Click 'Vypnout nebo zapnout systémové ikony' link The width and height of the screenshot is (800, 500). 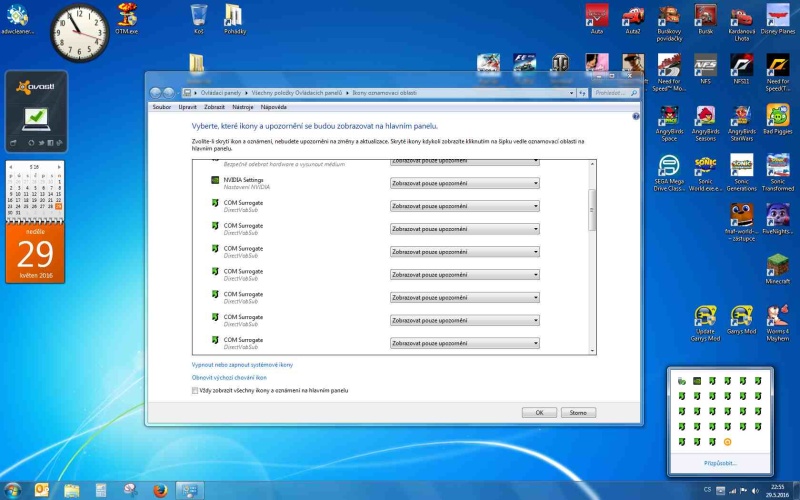242,365
